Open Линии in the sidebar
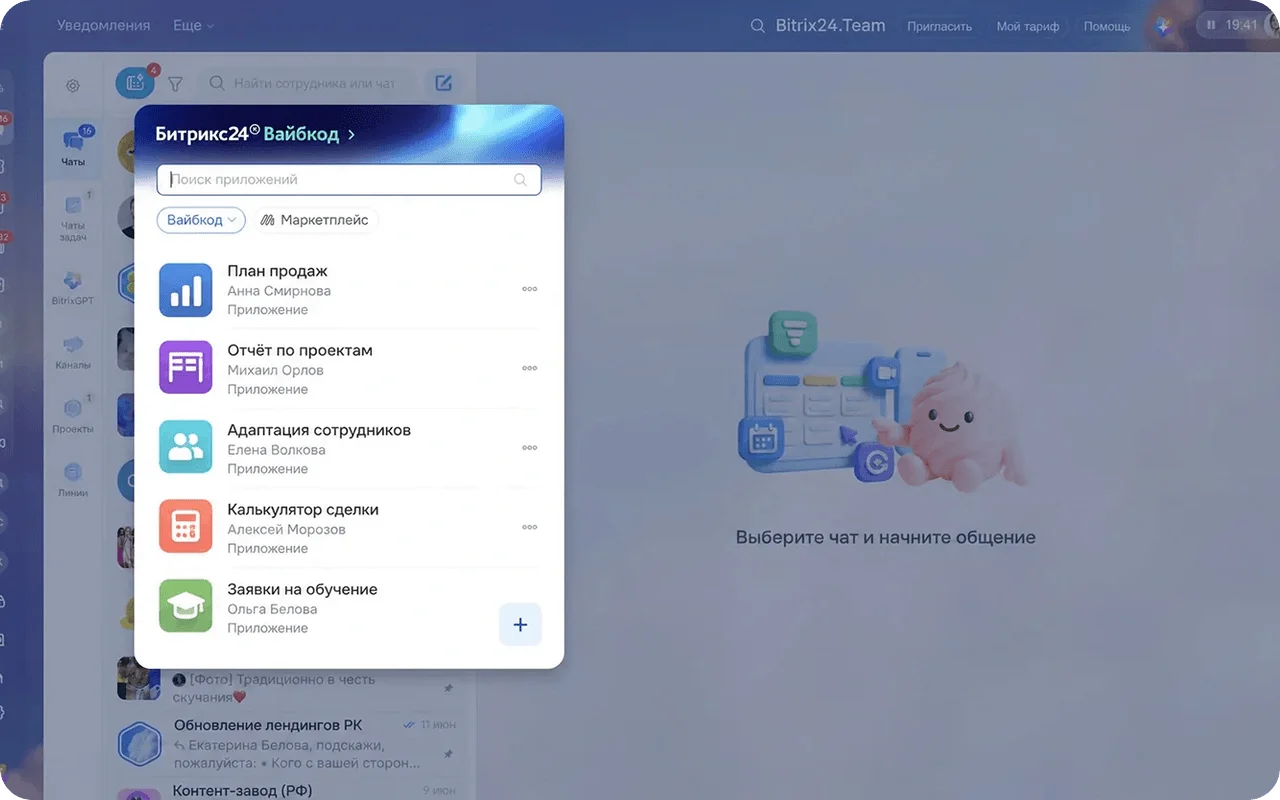 click(73, 479)
